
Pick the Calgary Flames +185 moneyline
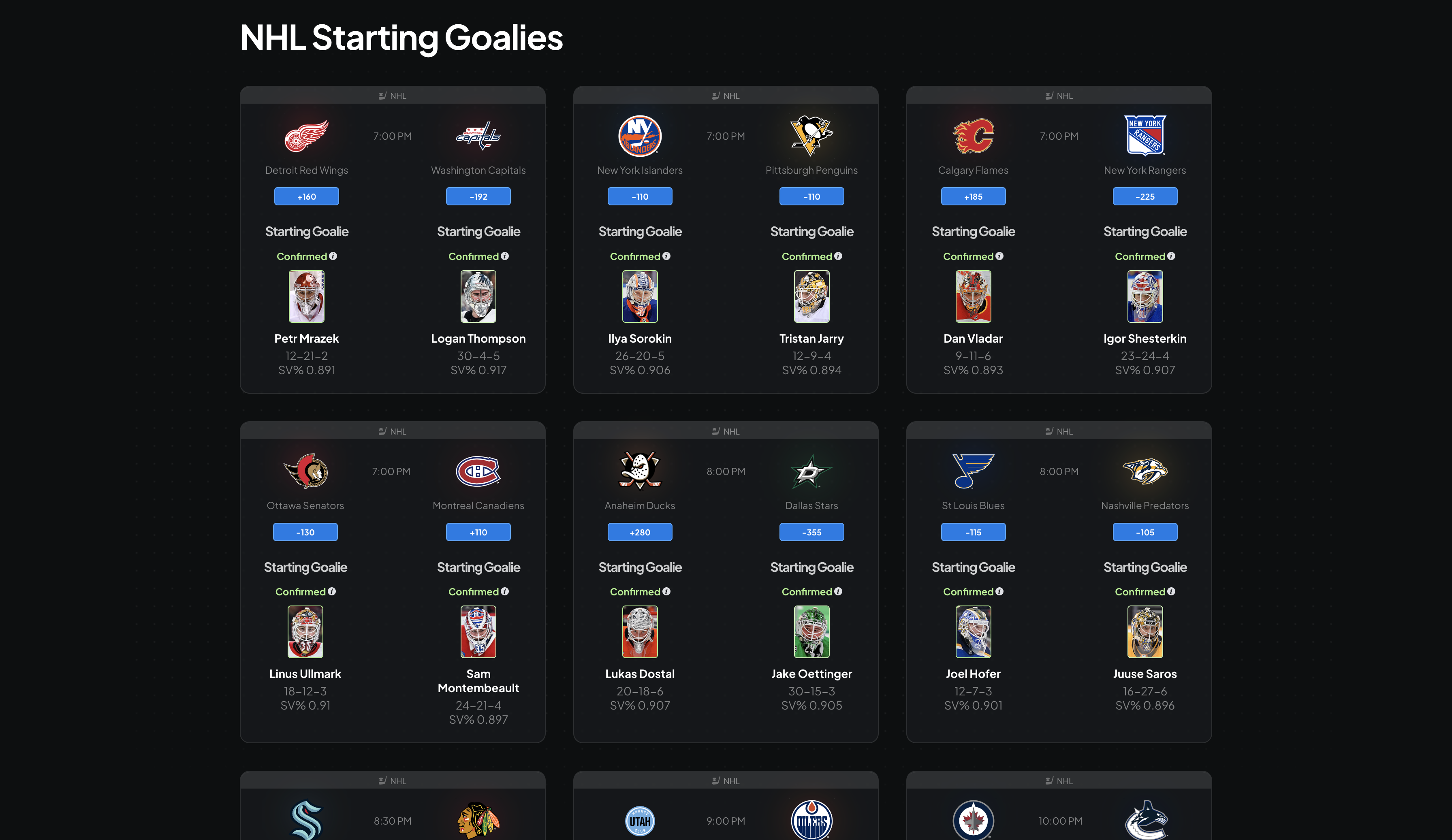click(x=973, y=196)
